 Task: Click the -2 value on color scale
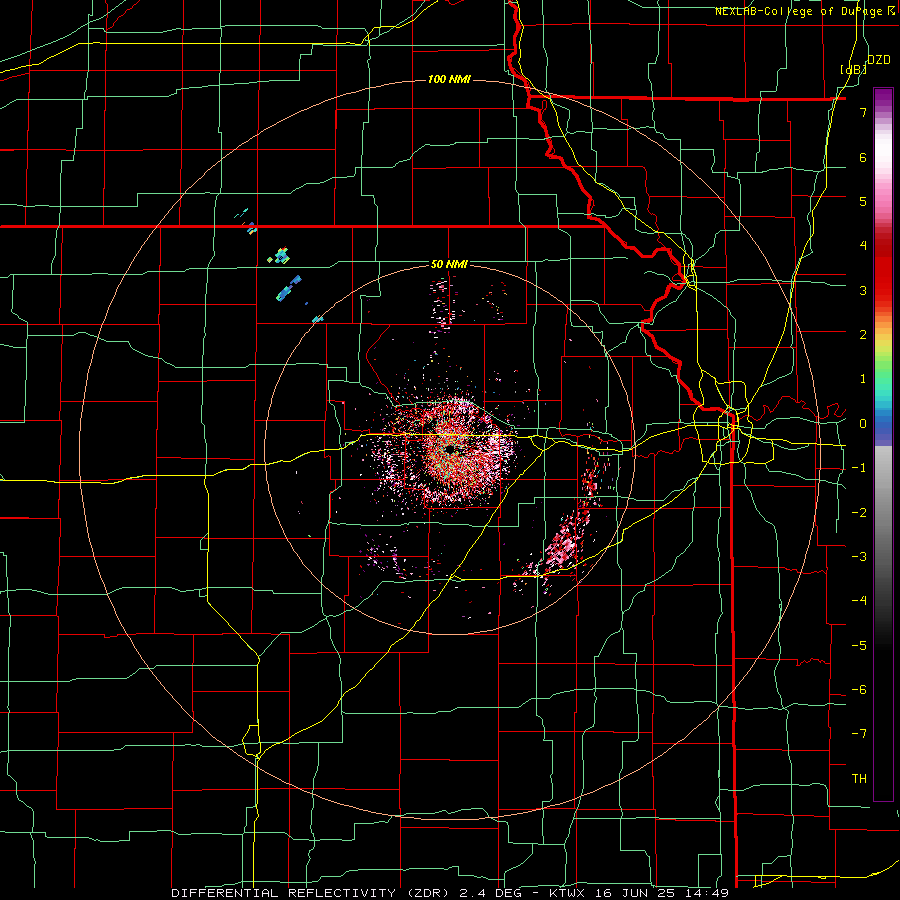pyautogui.click(x=859, y=512)
